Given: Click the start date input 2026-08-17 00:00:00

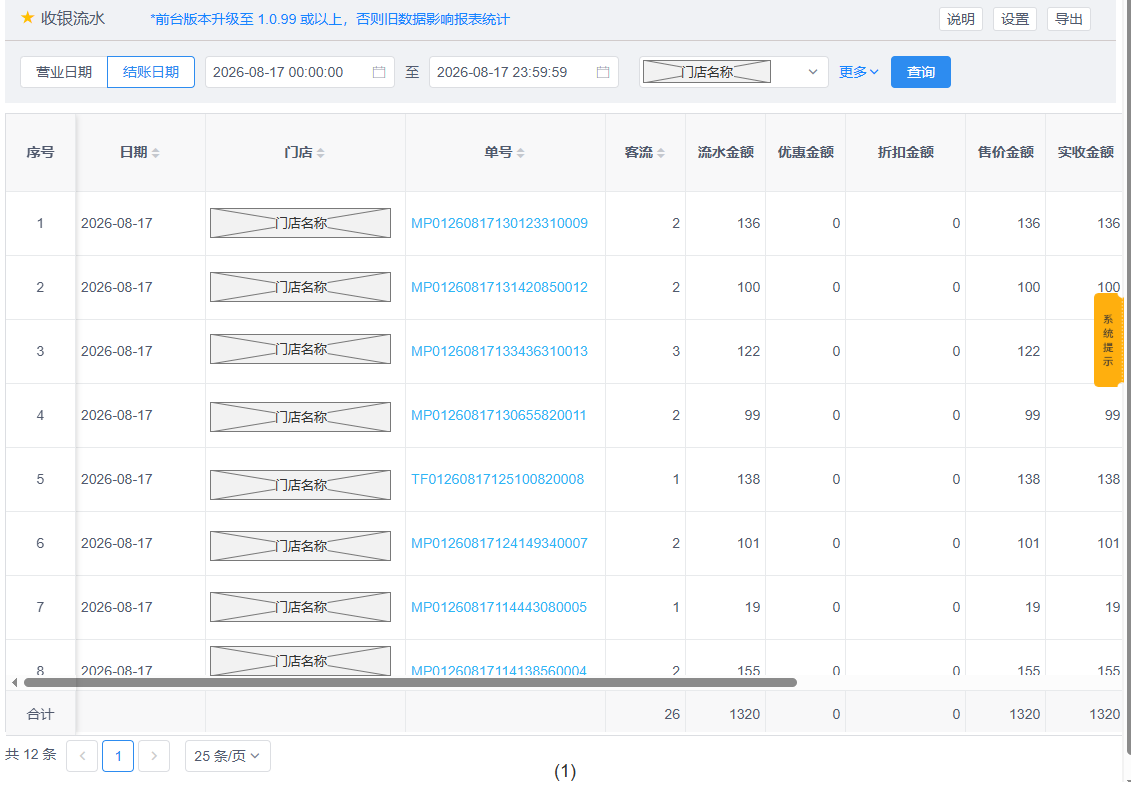Looking at the screenshot, I should tap(300, 72).
